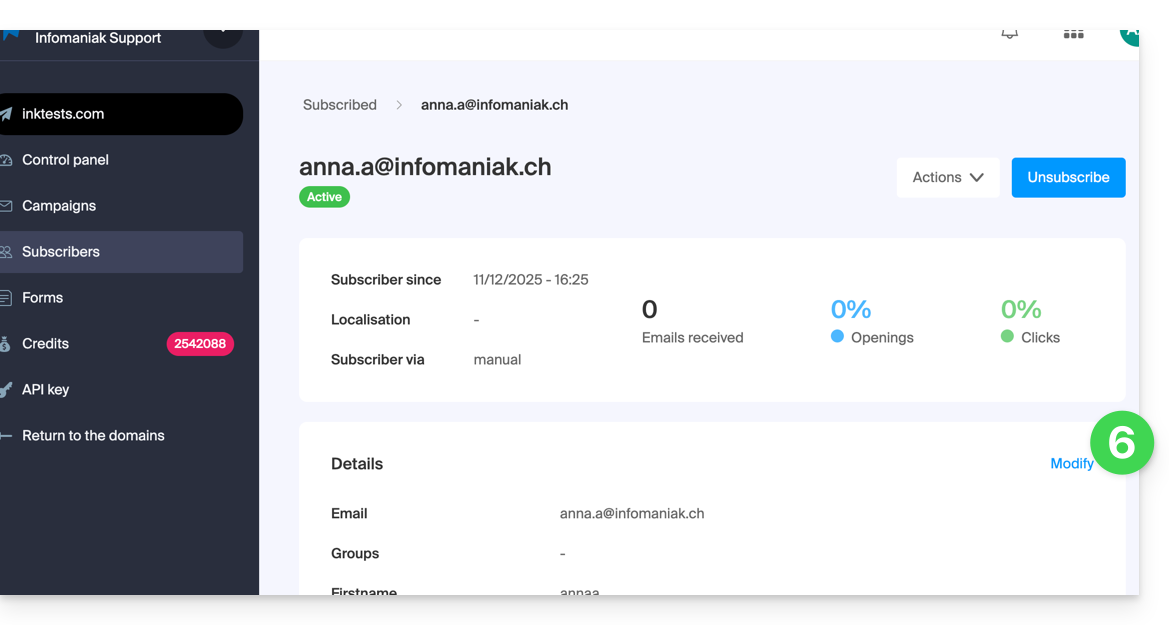Open the inktests.com domain entry
The width and height of the screenshot is (1169, 625).
(x=122, y=114)
